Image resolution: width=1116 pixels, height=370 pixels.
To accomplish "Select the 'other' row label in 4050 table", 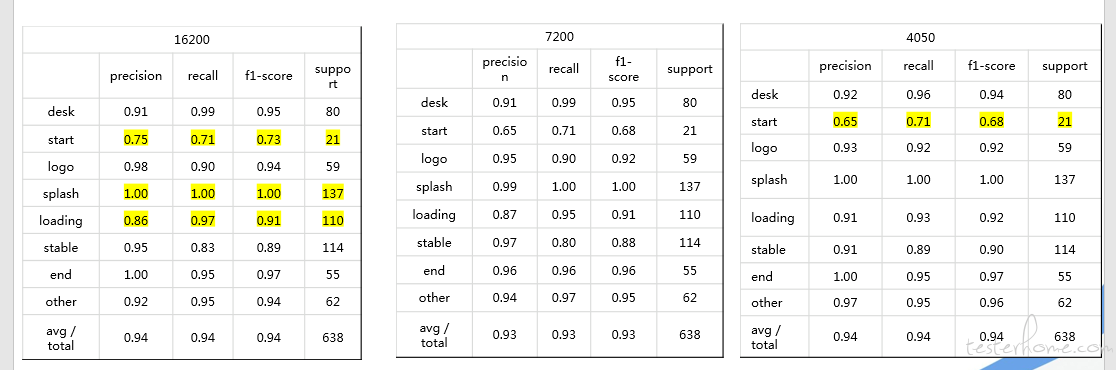I will point(767,303).
